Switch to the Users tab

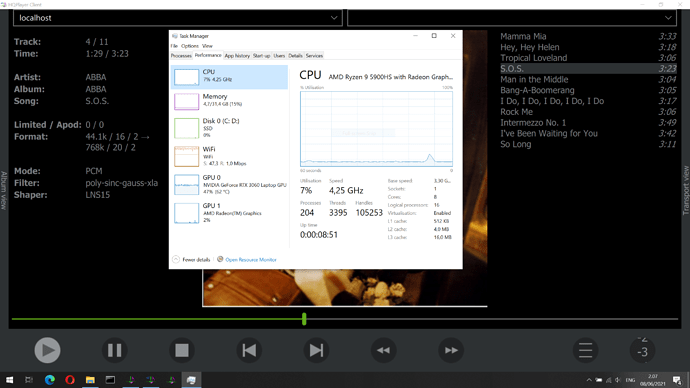click(x=279, y=56)
